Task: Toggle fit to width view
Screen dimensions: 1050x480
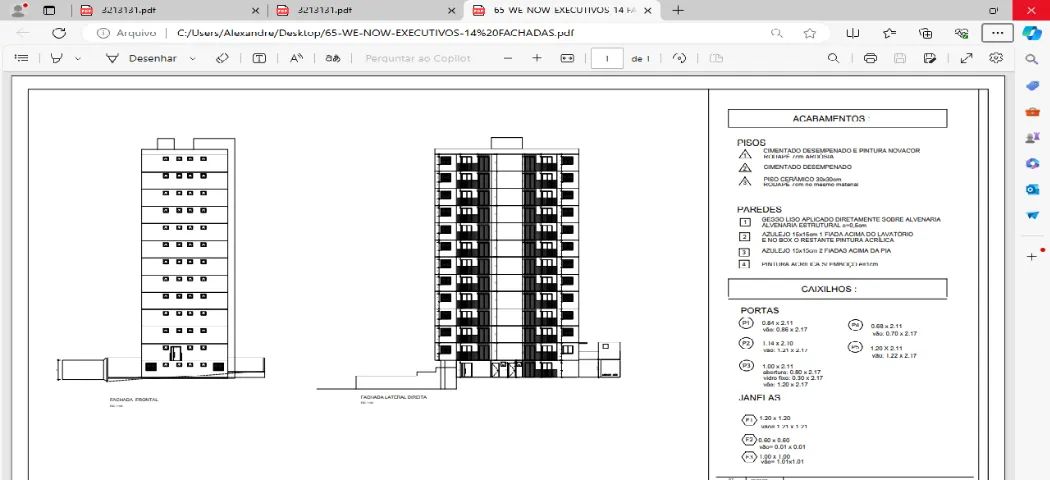Action: point(567,58)
